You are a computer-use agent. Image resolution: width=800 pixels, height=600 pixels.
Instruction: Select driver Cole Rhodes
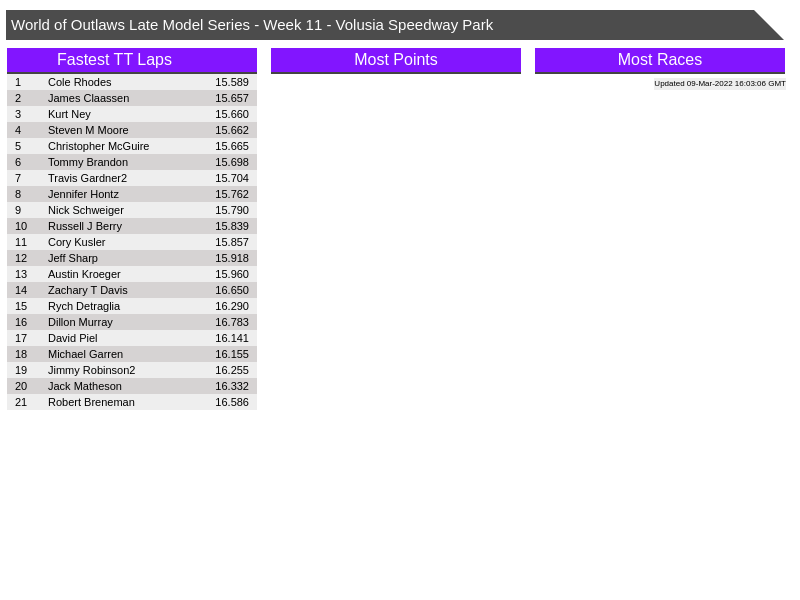pyautogui.click(x=79, y=82)
